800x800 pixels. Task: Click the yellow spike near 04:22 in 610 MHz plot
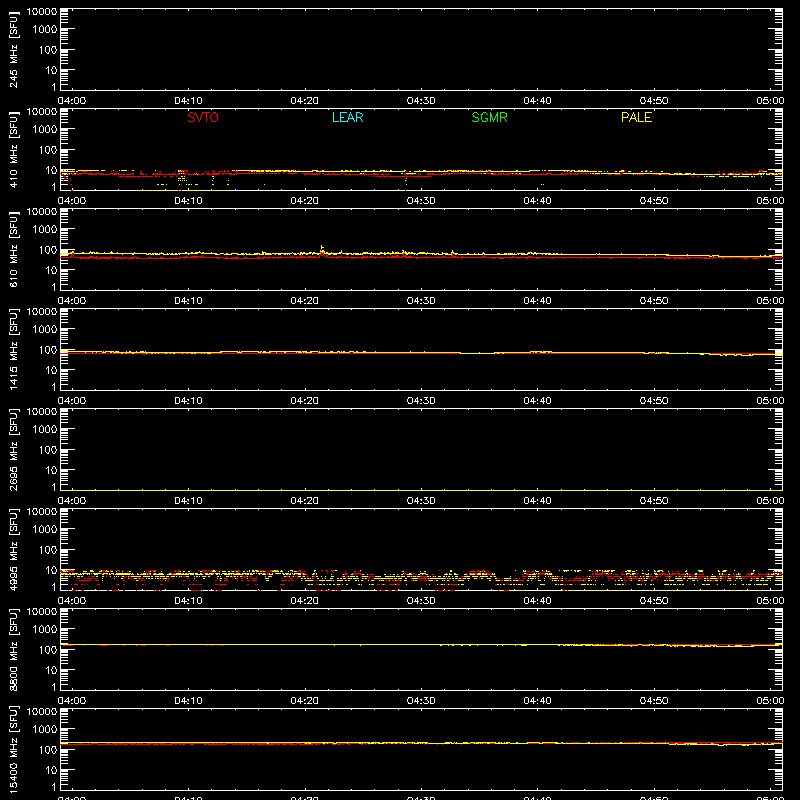(322, 249)
